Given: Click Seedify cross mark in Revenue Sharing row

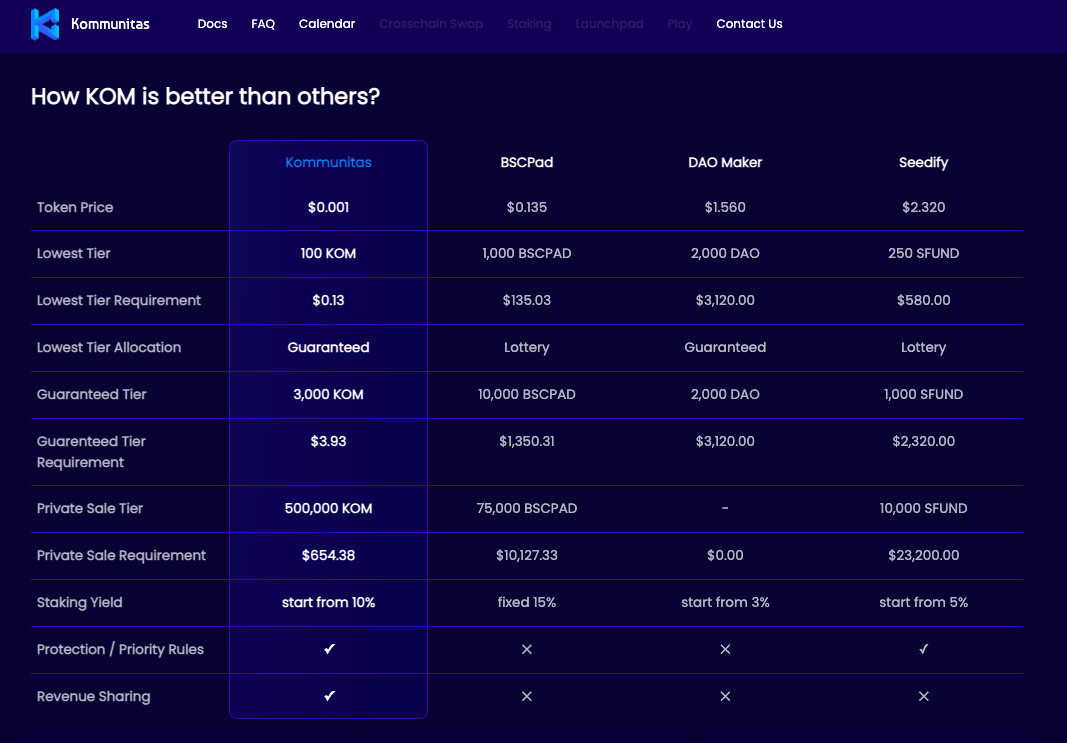Looking at the screenshot, I should [923, 696].
